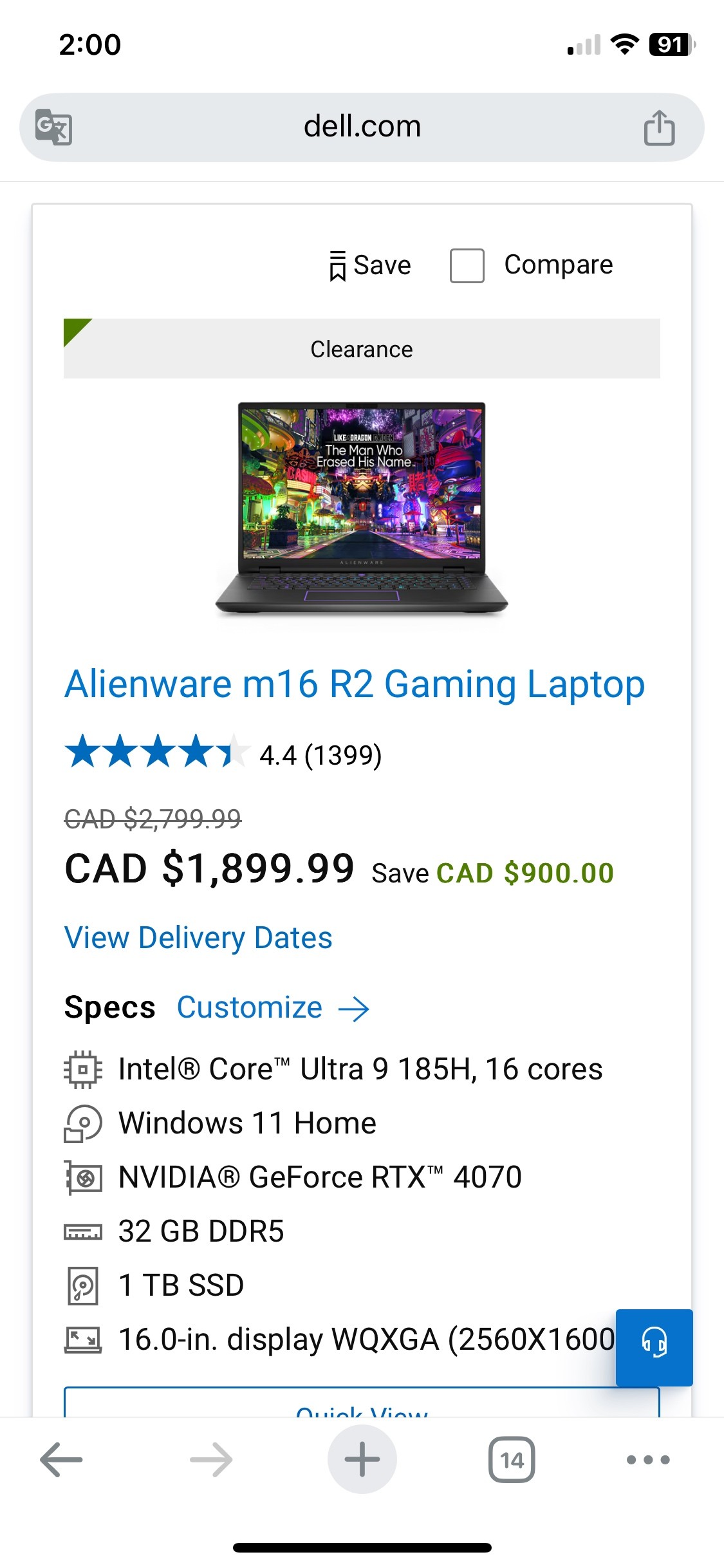Open the three-dot browser menu
Image resolution: width=724 pixels, height=1568 pixels.
pos(648,1459)
